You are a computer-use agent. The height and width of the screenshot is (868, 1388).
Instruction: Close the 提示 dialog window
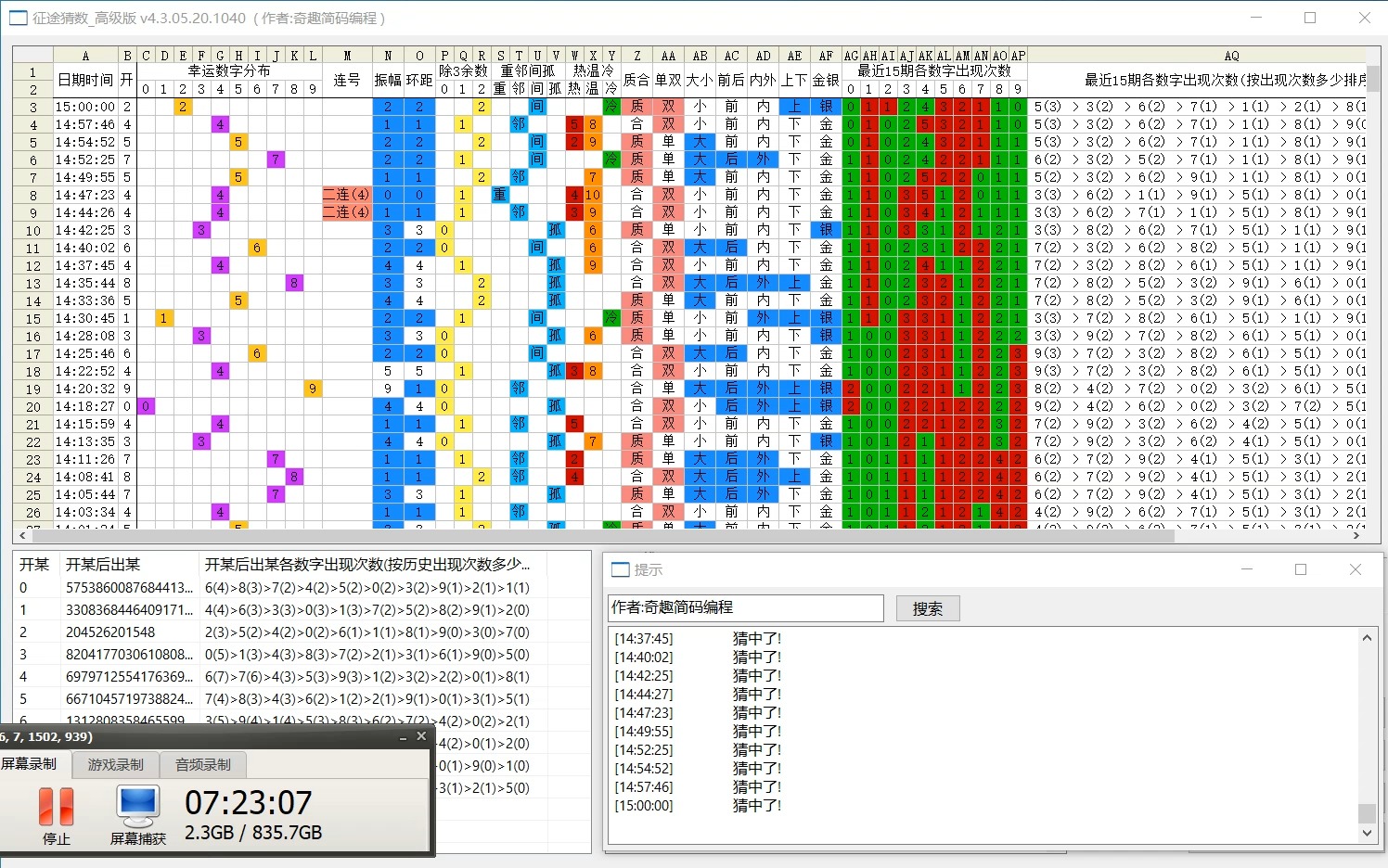tap(1356, 569)
